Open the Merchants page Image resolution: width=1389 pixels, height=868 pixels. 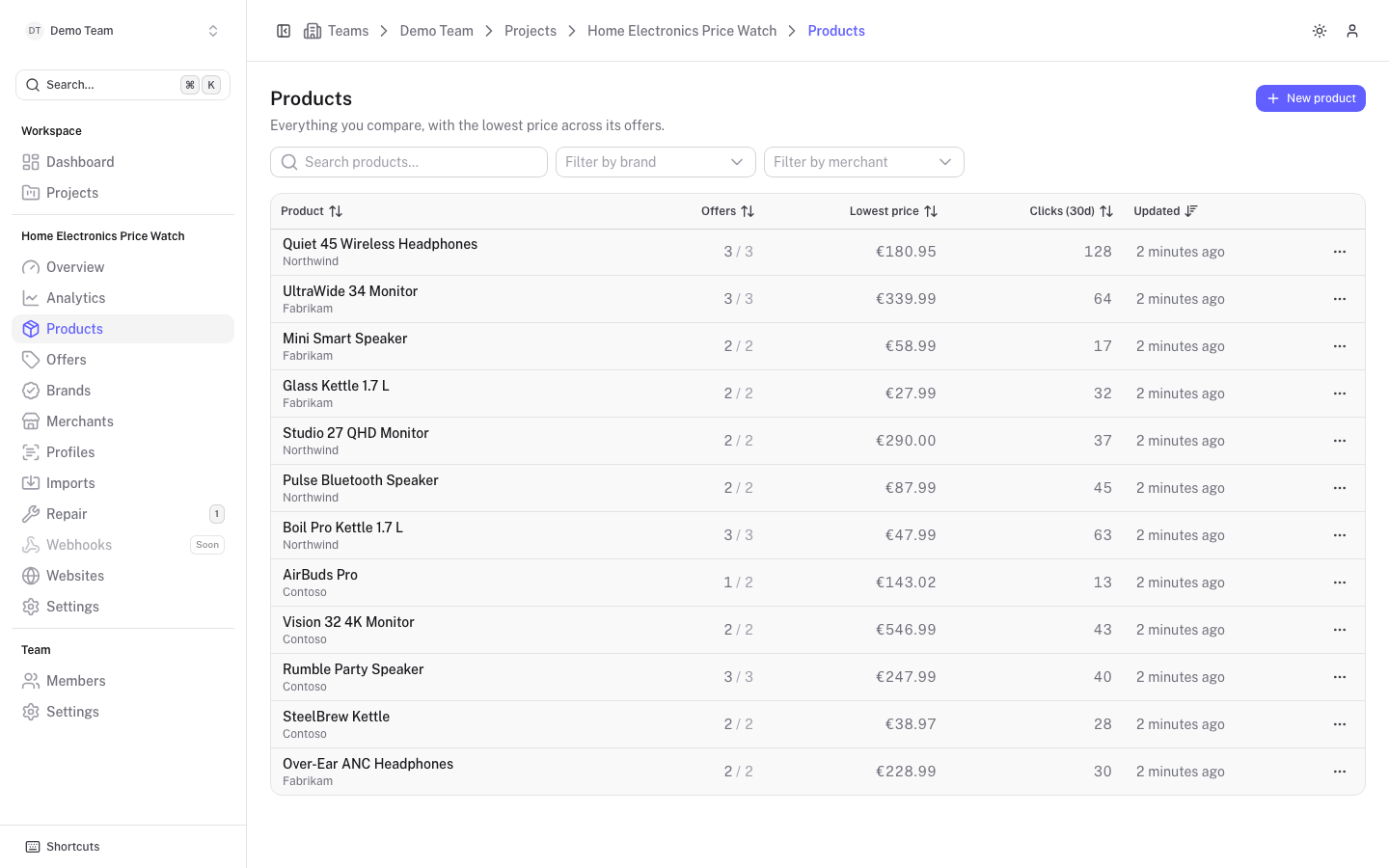123,421
